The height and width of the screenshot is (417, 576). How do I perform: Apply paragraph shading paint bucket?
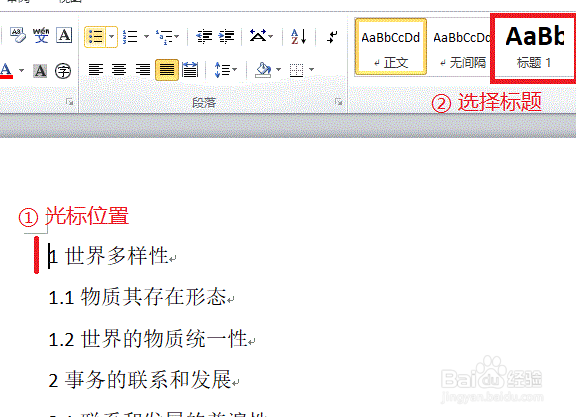click(x=263, y=70)
